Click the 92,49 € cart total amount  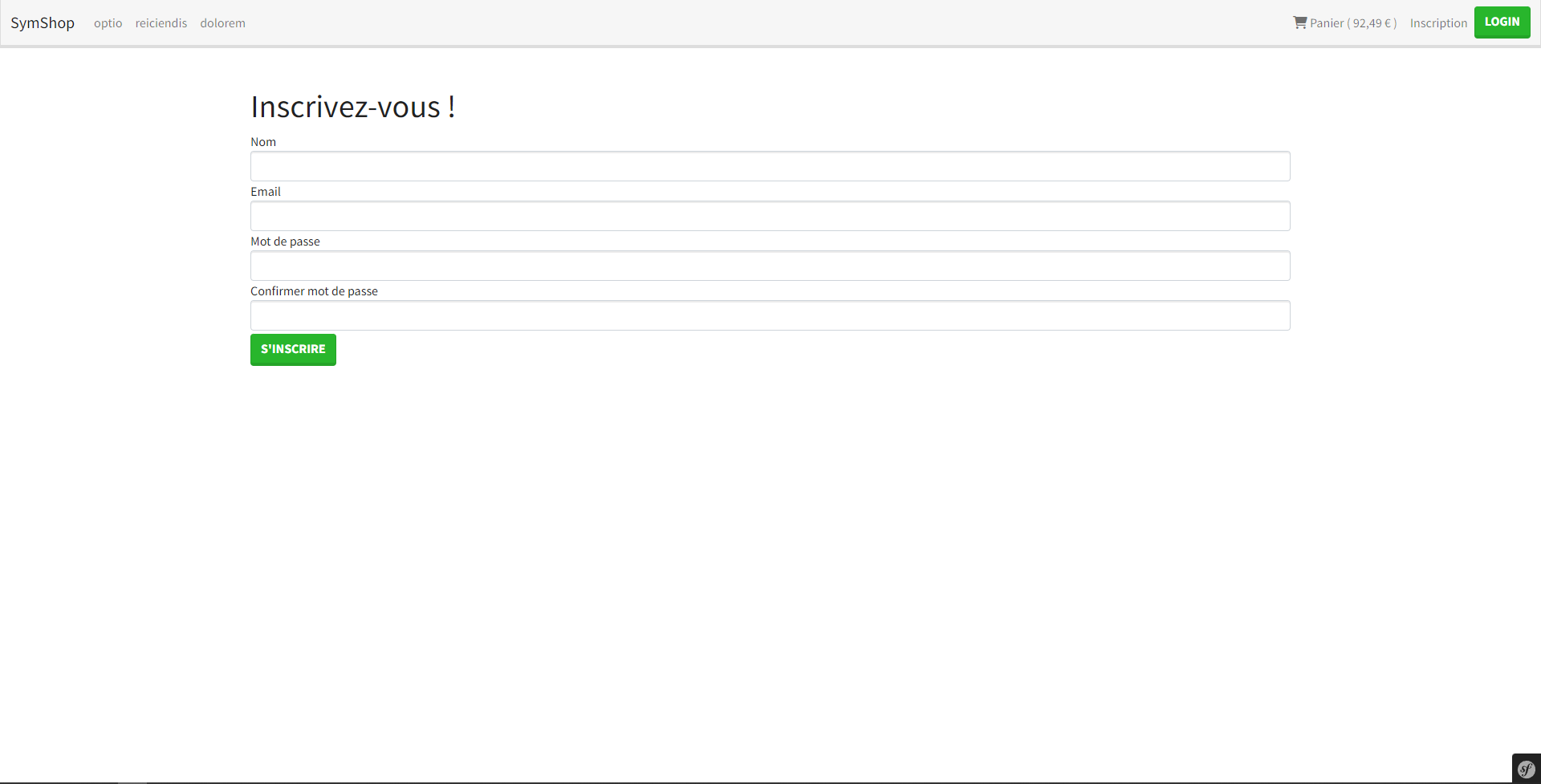1372,23
